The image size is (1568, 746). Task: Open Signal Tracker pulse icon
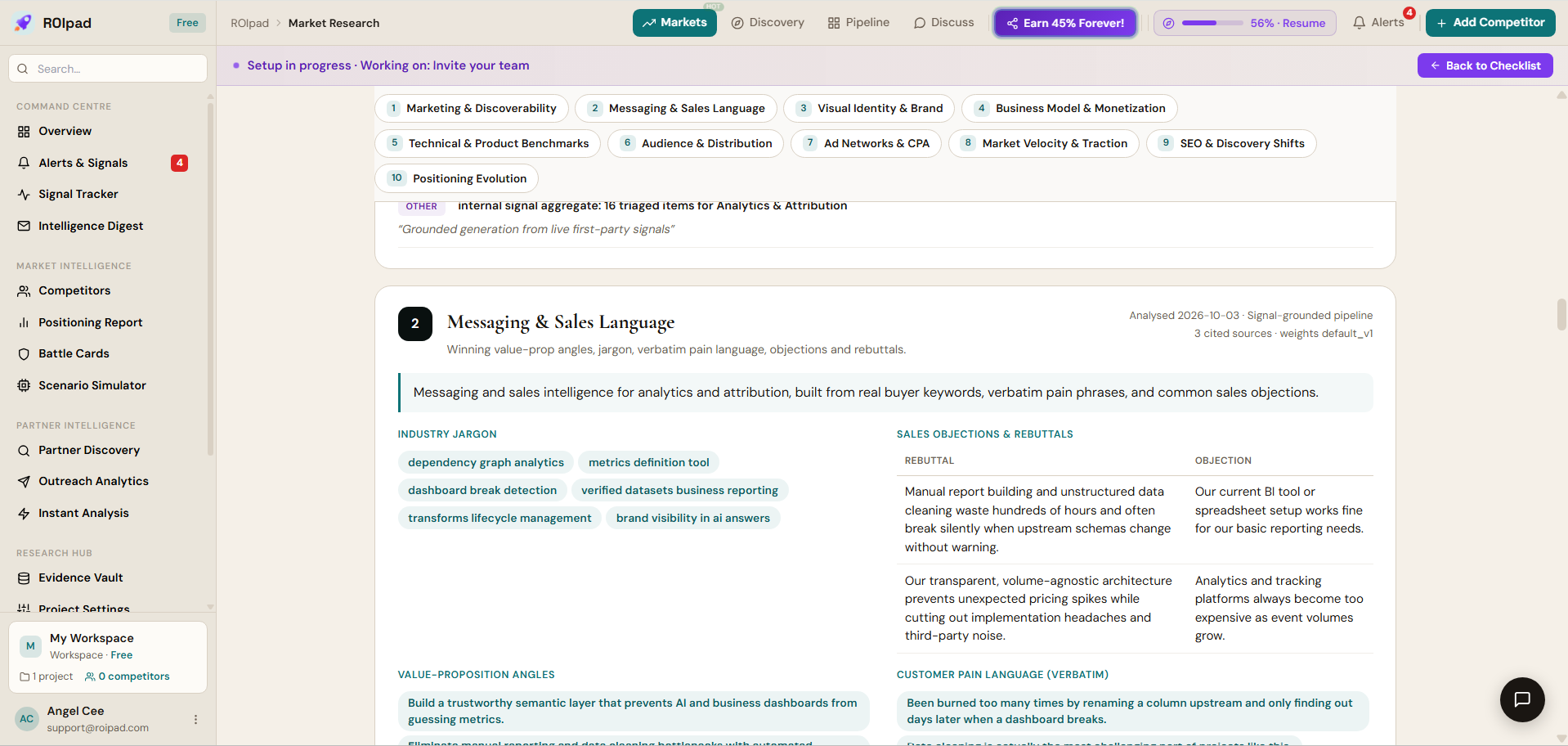pos(24,195)
